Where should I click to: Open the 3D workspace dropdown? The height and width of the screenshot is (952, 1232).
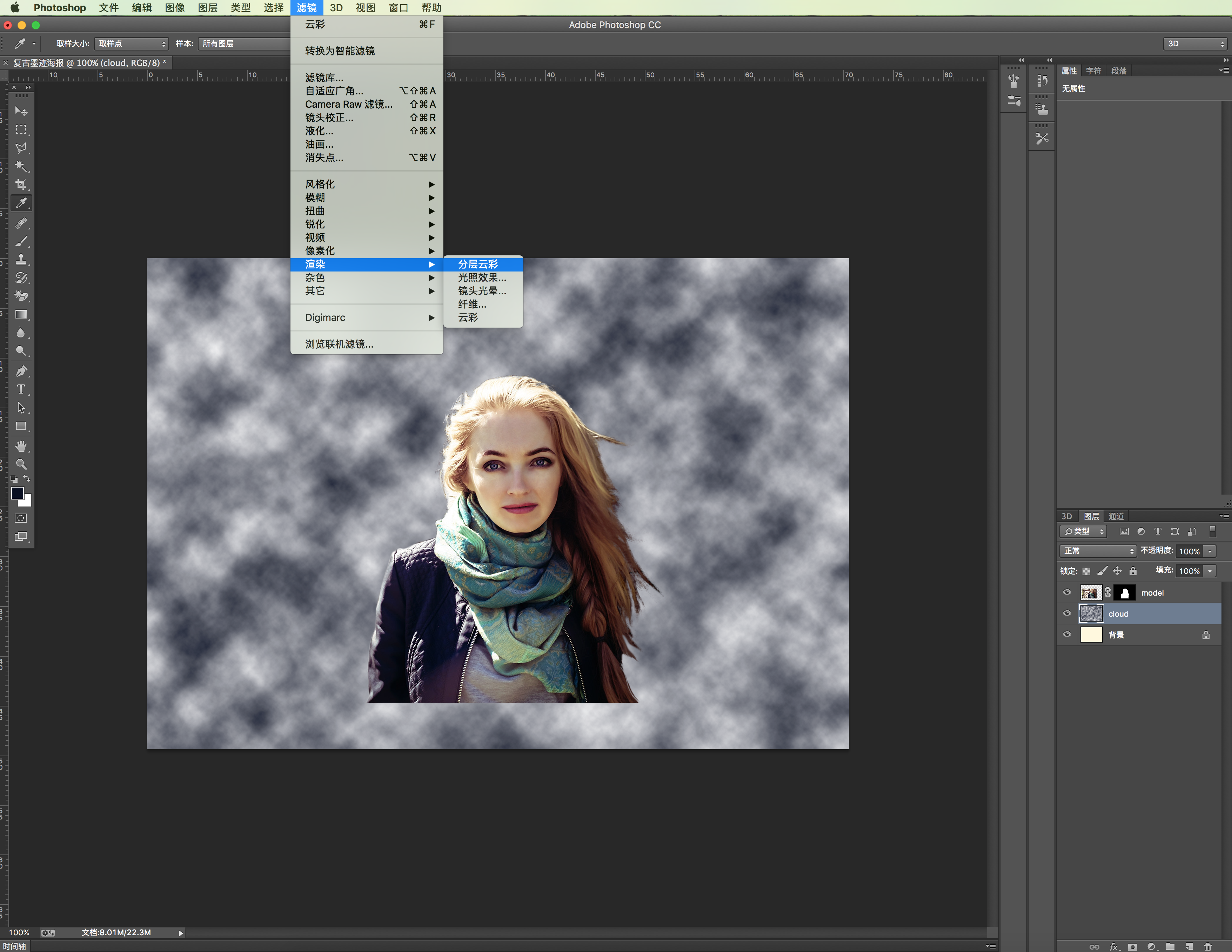[x=1195, y=43]
